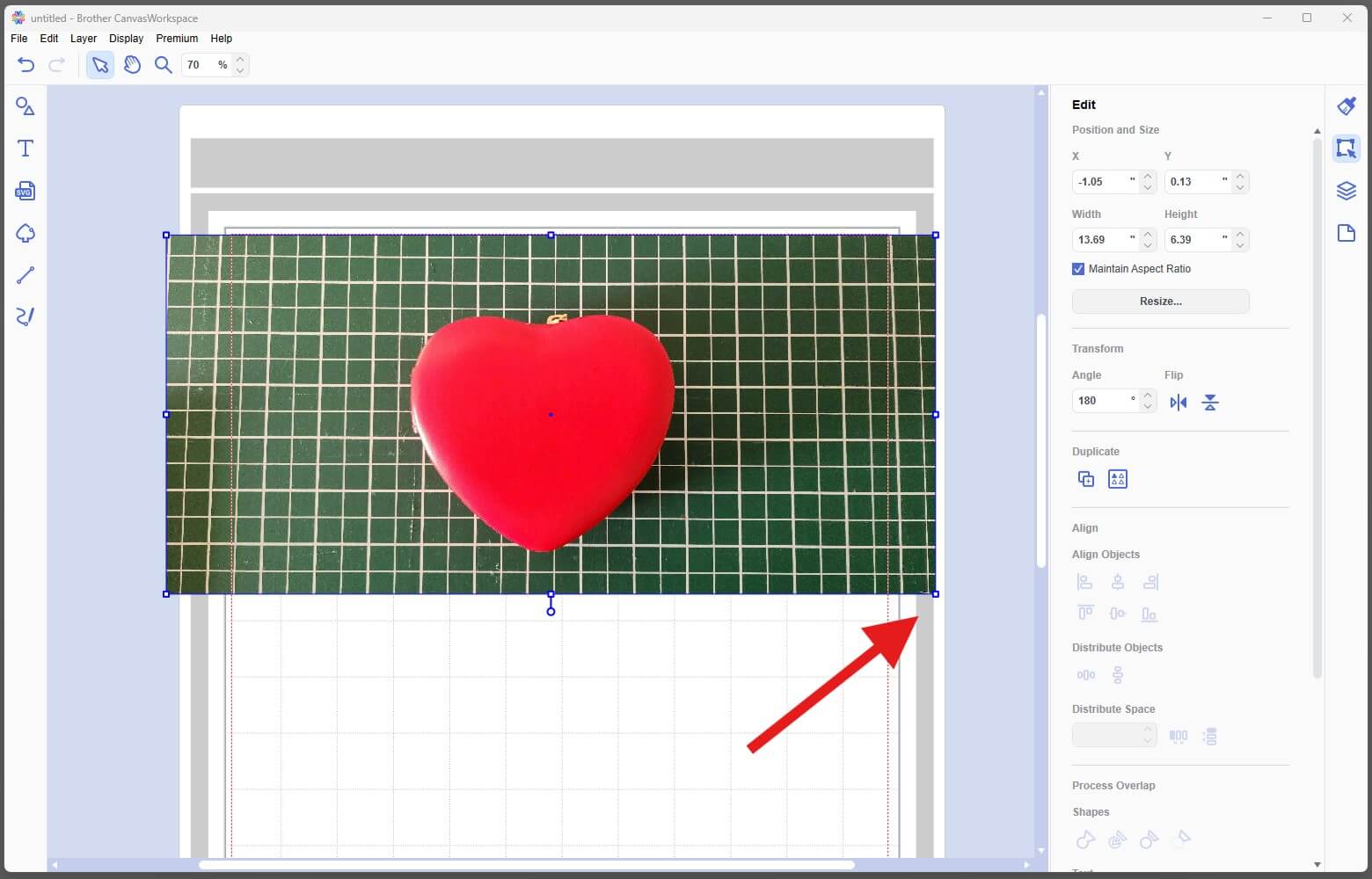Open the Shapes tool in left sidebar
The width and height of the screenshot is (1372, 879).
pos(26,106)
